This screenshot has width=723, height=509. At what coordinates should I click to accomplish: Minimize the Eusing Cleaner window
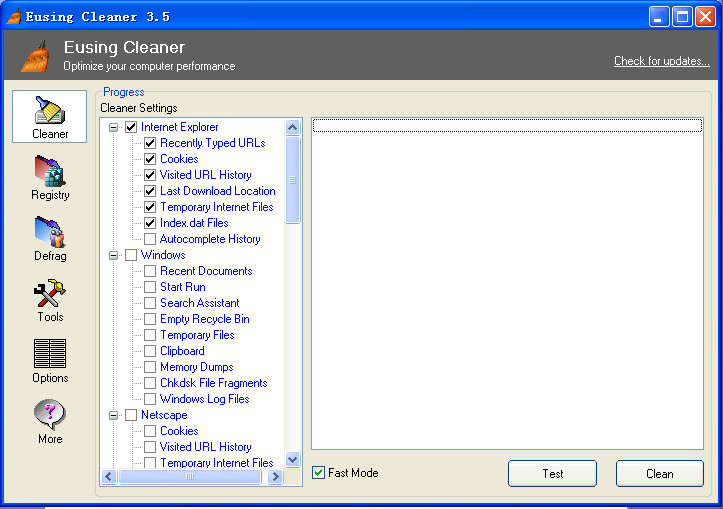(x=659, y=17)
